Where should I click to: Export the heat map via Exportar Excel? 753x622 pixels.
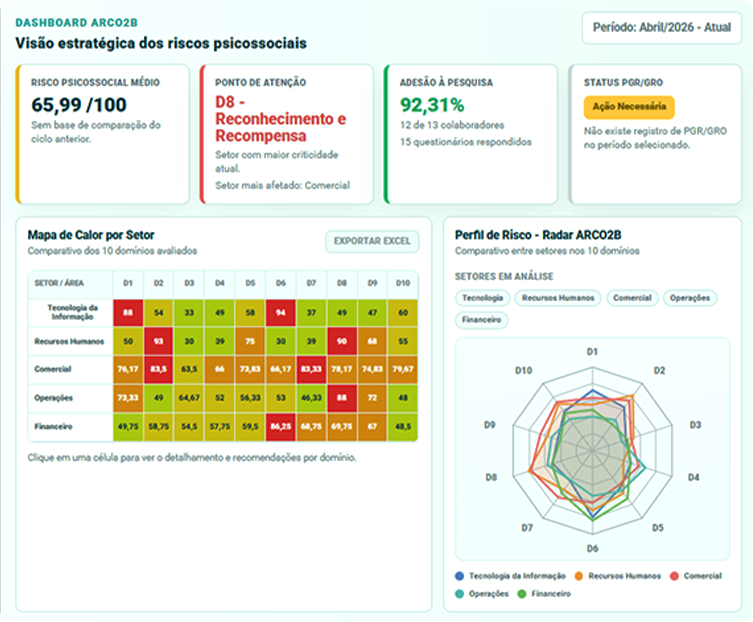pyautogui.click(x=372, y=241)
